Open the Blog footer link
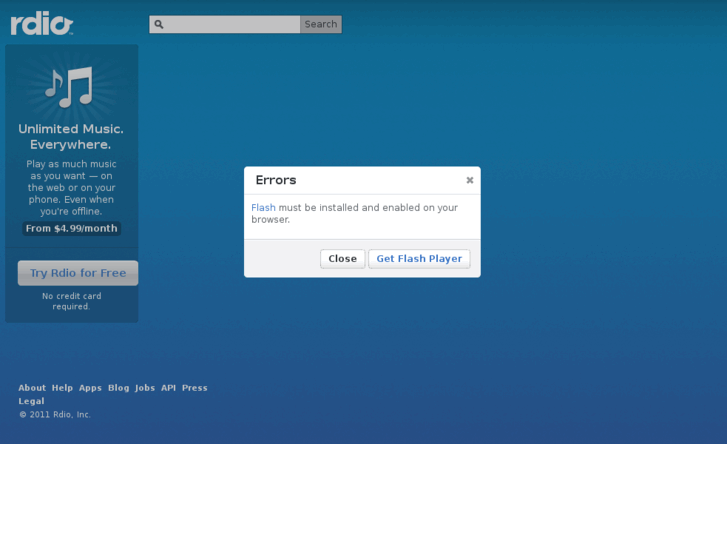This screenshot has height=545, width=727. point(119,388)
